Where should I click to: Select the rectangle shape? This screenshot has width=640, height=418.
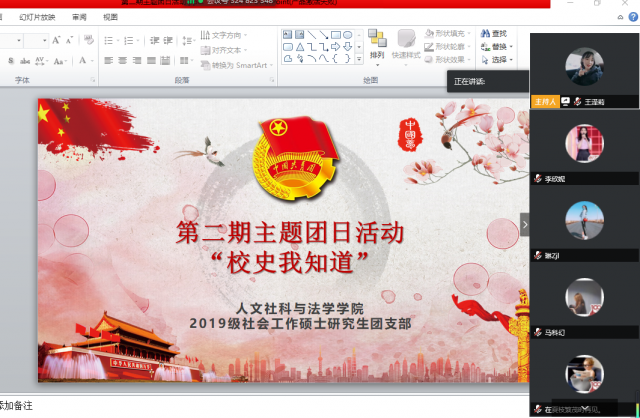pos(336,35)
